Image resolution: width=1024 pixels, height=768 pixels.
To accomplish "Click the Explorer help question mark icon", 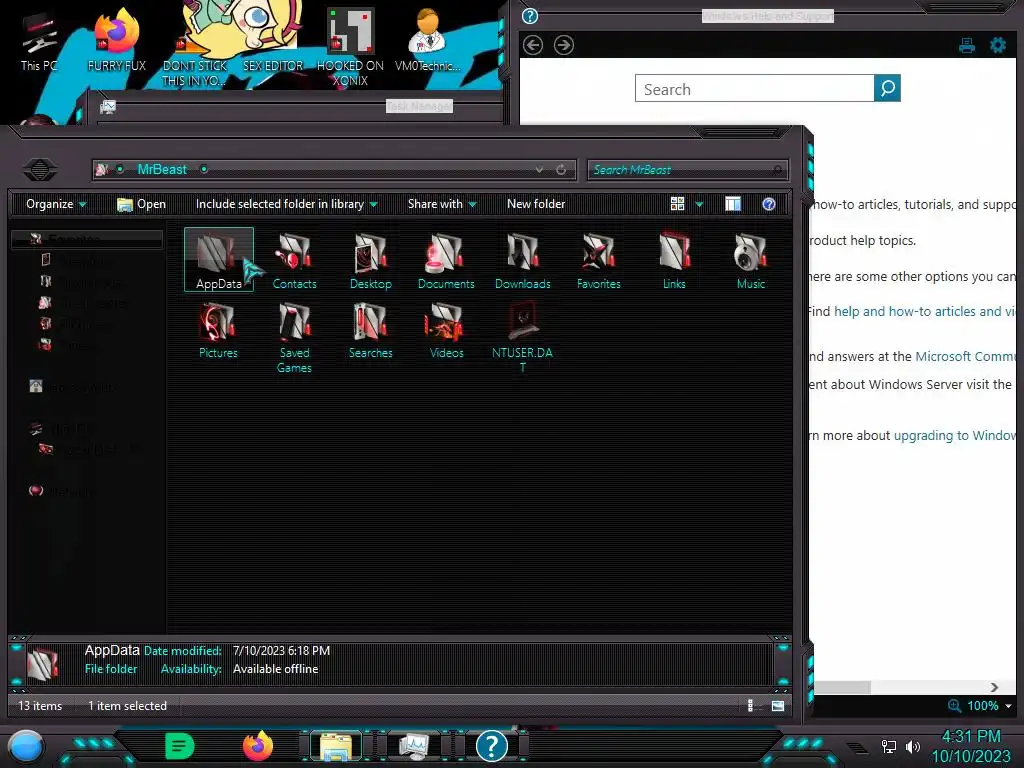I will click(769, 204).
